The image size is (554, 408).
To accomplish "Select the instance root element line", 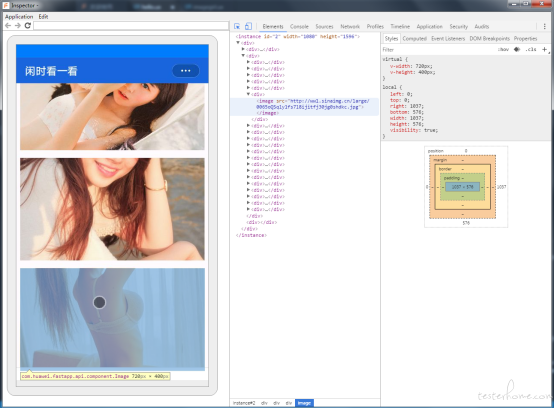I will (297, 36).
